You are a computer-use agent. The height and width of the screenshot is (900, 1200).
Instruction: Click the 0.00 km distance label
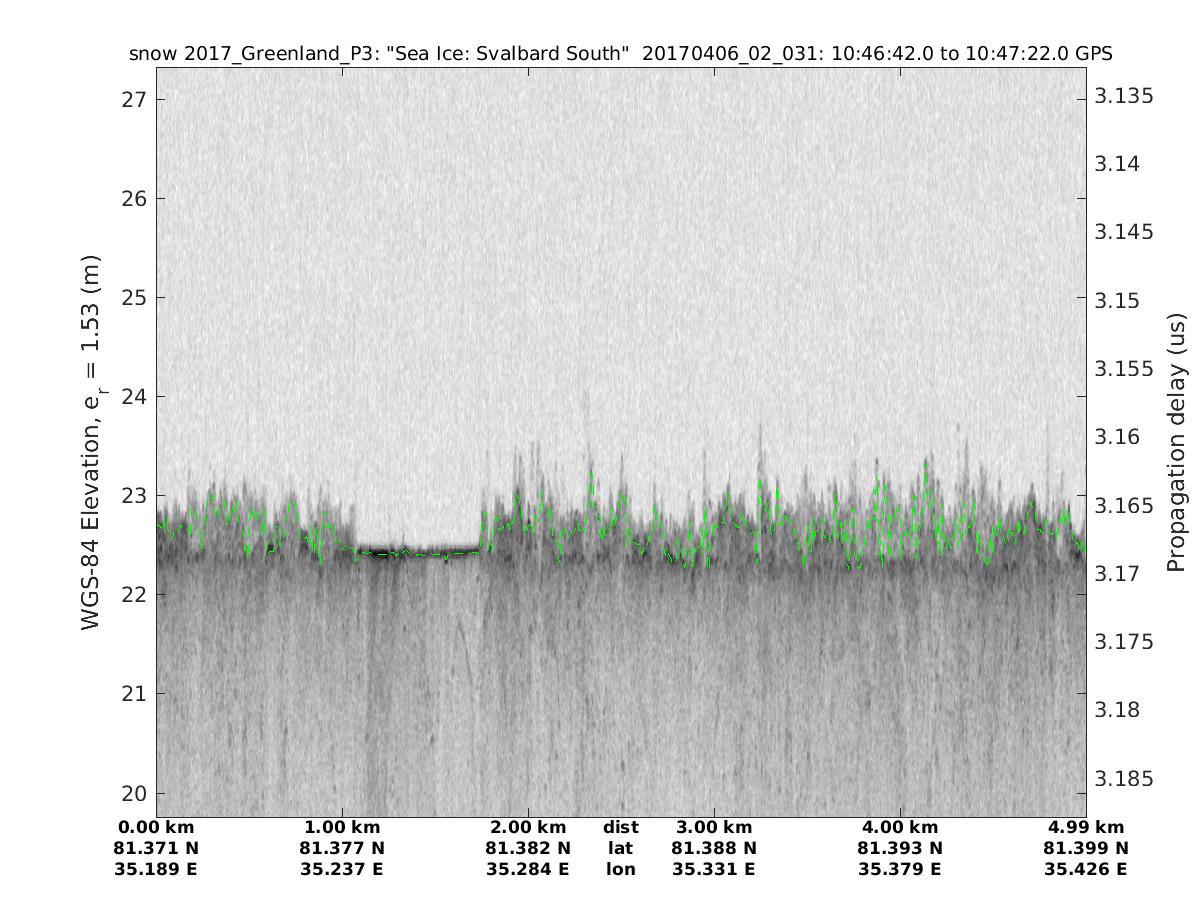[x=156, y=827]
